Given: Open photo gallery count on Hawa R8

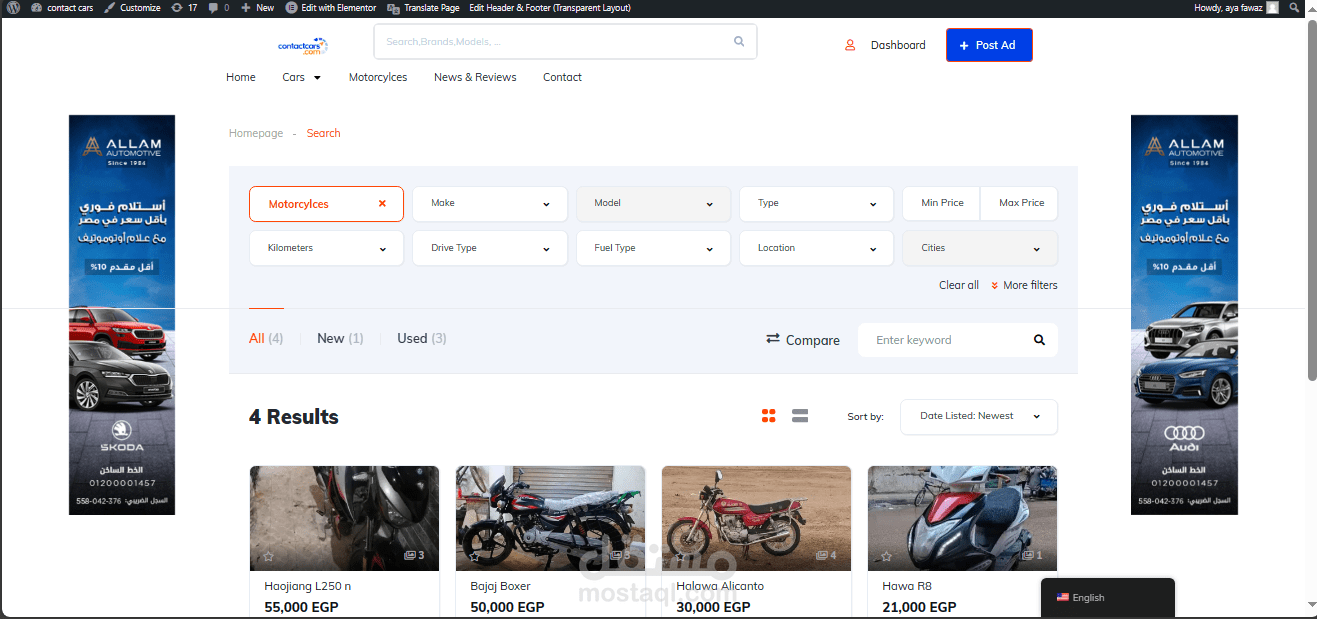Looking at the screenshot, I should 1032,555.
